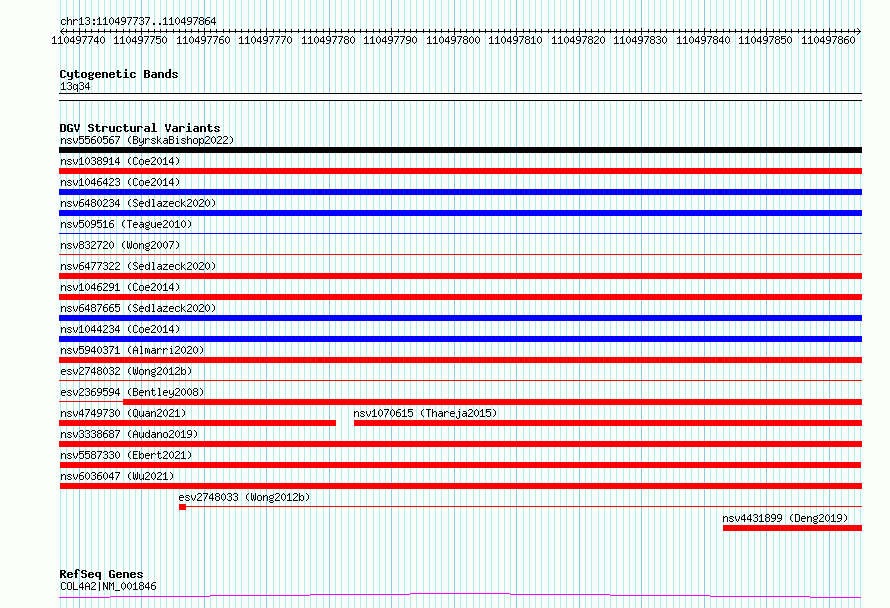Image resolution: width=890 pixels, height=608 pixels.
Task: Select nsv6477322 (Sedlazeck2020) label
Action: point(138,266)
